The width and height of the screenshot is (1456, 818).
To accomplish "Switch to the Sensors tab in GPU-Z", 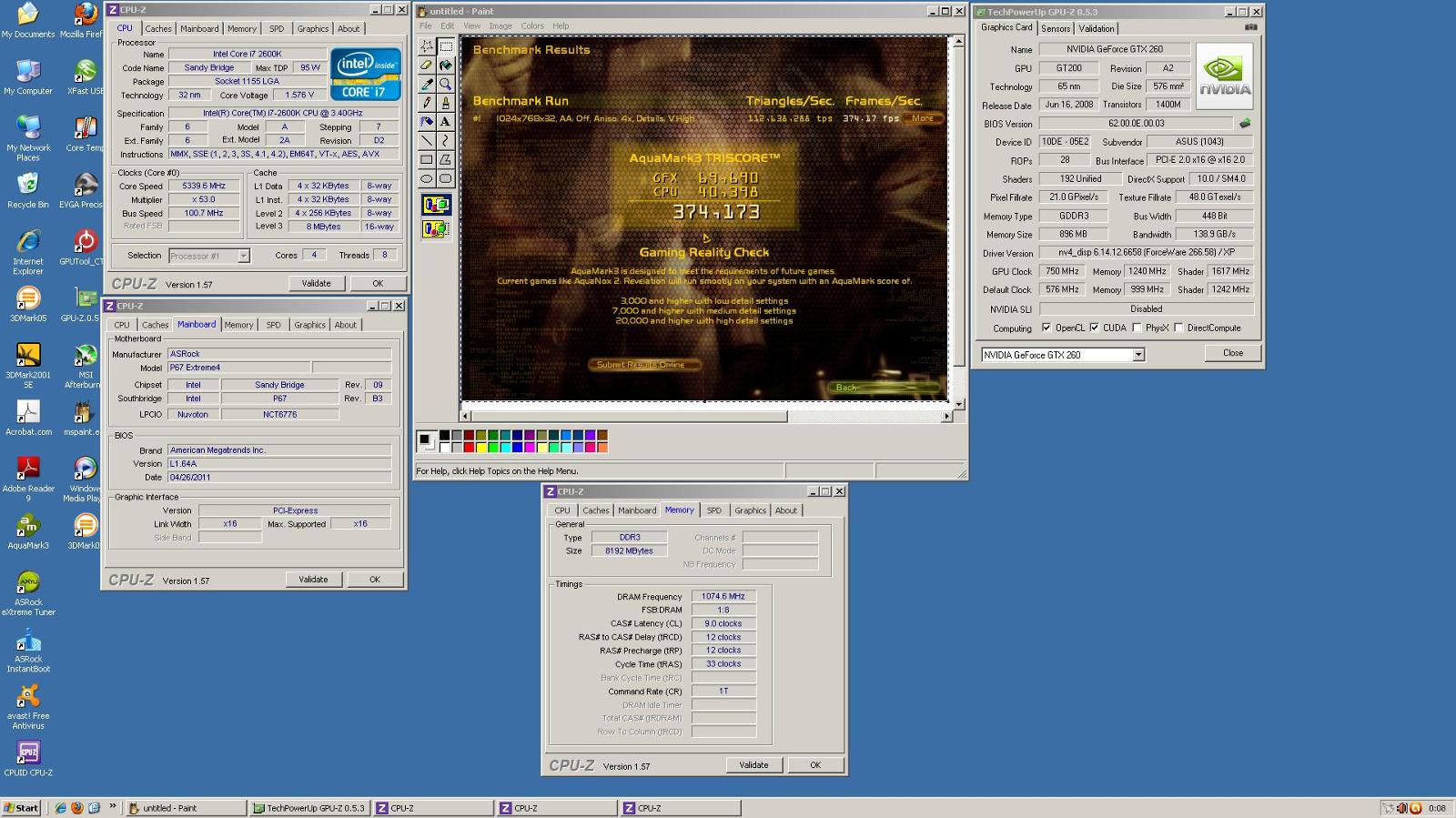I will (1056, 28).
